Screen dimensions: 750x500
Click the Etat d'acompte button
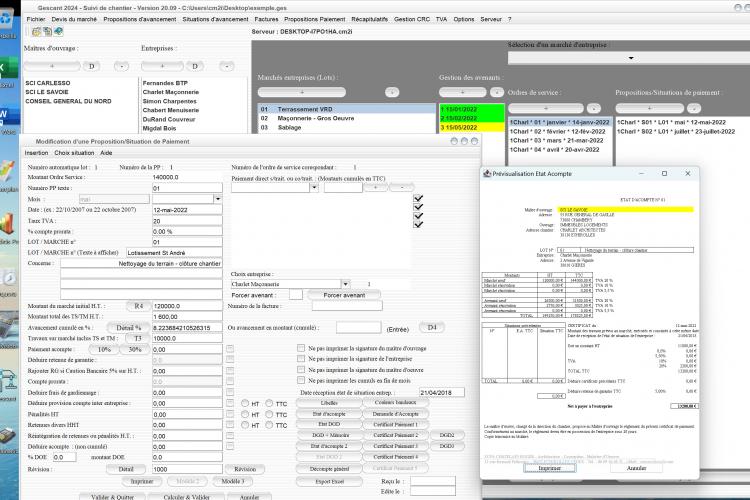click(x=329, y=414)
